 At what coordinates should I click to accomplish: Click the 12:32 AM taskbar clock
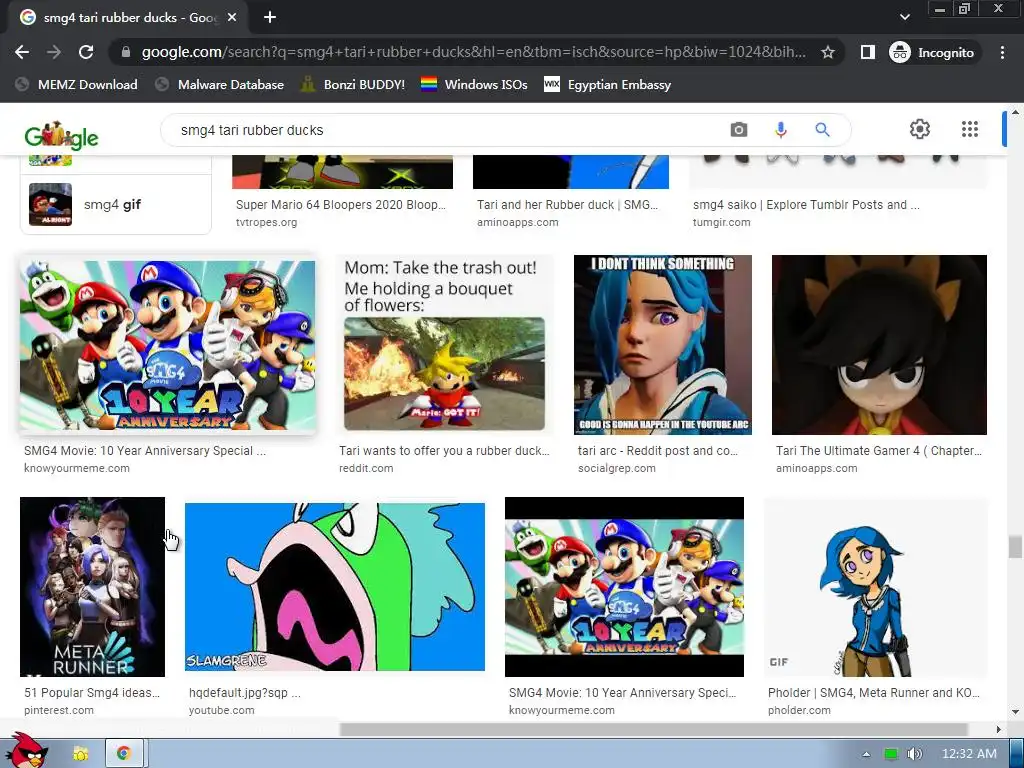pyautogui.click(x=969, y=754)
